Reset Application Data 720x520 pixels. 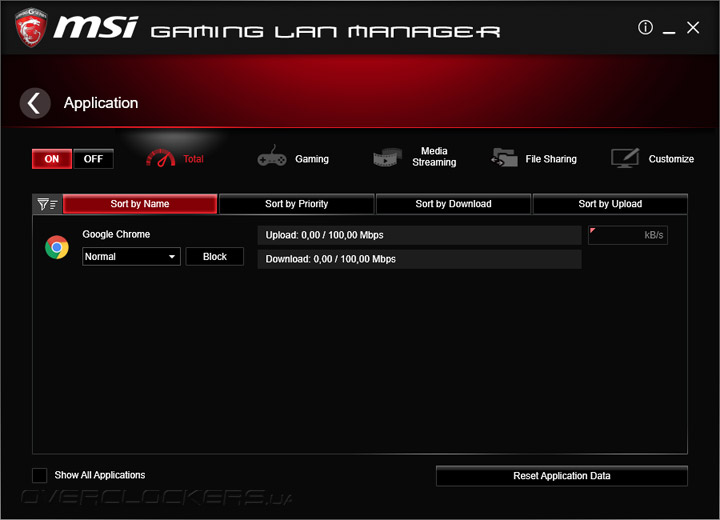562,476
